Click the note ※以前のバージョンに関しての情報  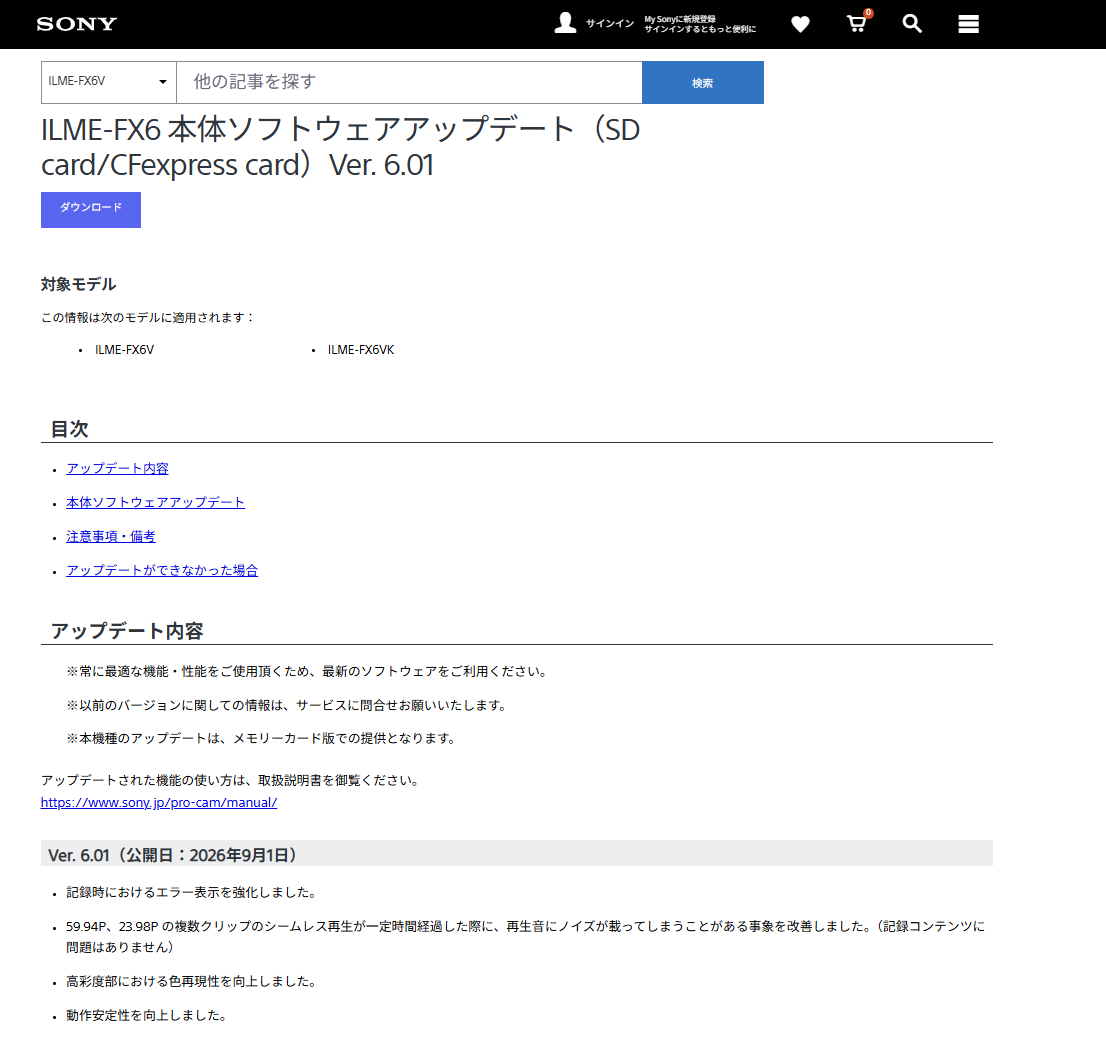[288, 705]
